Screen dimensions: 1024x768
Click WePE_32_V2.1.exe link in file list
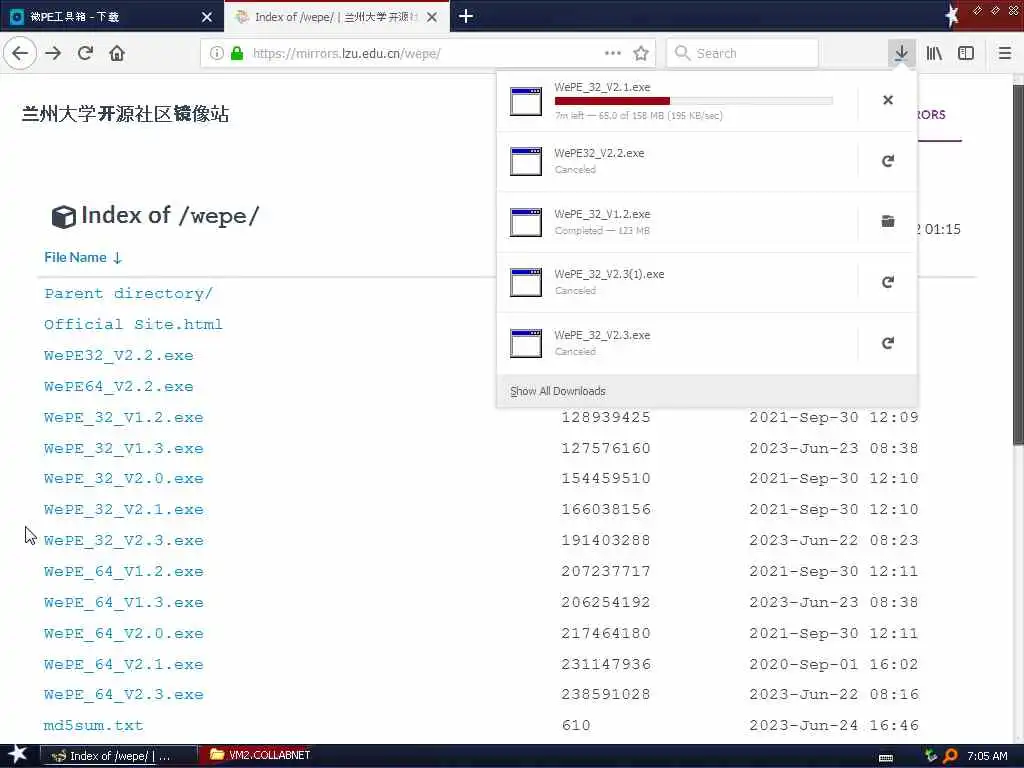coord(123,509)
